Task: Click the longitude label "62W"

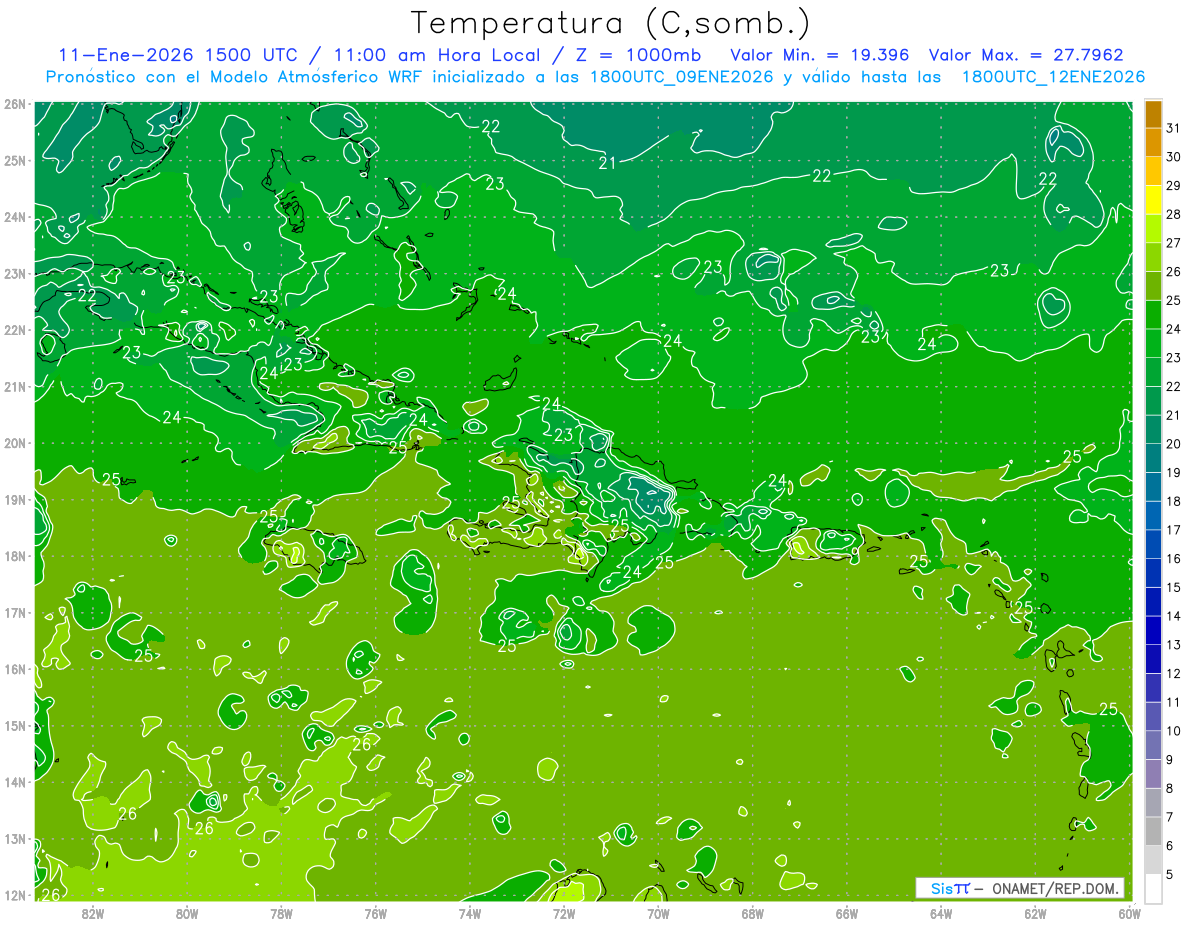Action: click(x=1035, y=913)
